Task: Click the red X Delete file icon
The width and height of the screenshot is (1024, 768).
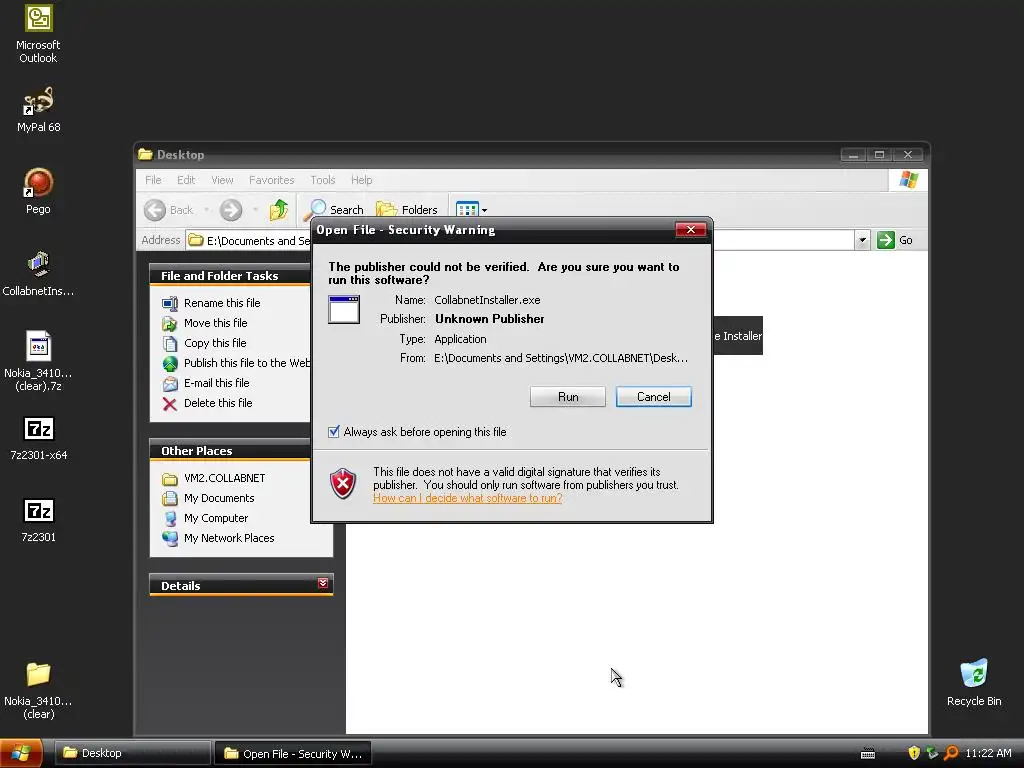Action: (x=170, y=404)
